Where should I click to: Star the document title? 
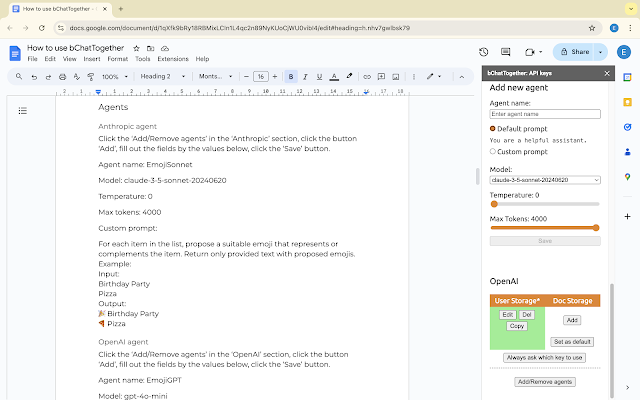pos(136,48)
